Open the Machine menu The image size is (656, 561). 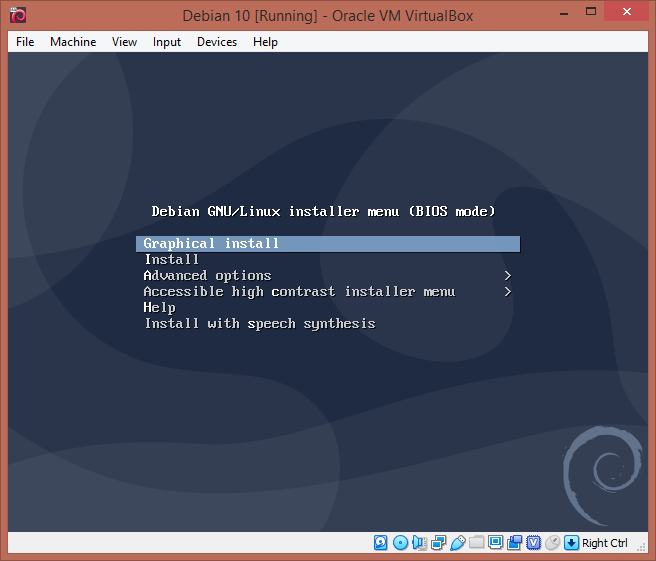tap(73, 42)
